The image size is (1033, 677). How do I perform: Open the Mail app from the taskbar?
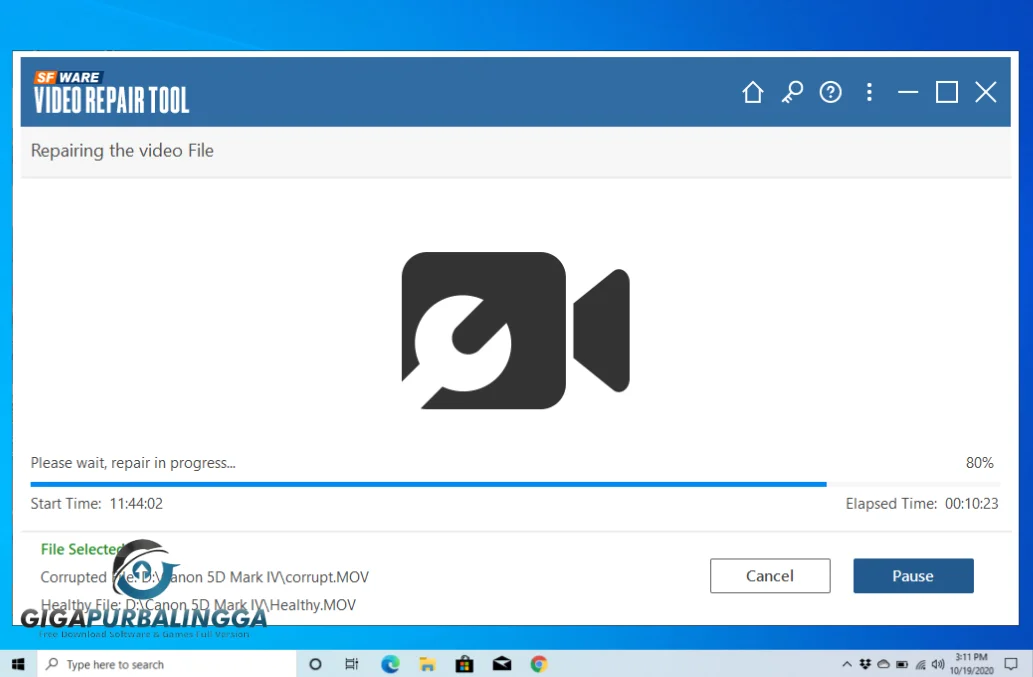click(x=502, y=664)
